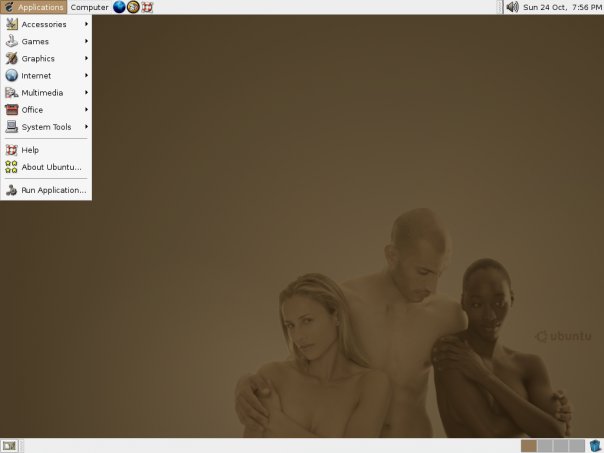Expand the Accessories submenu arrow
Image resolution: width=604 pixels, height=453 pixels.
point(86,24)
